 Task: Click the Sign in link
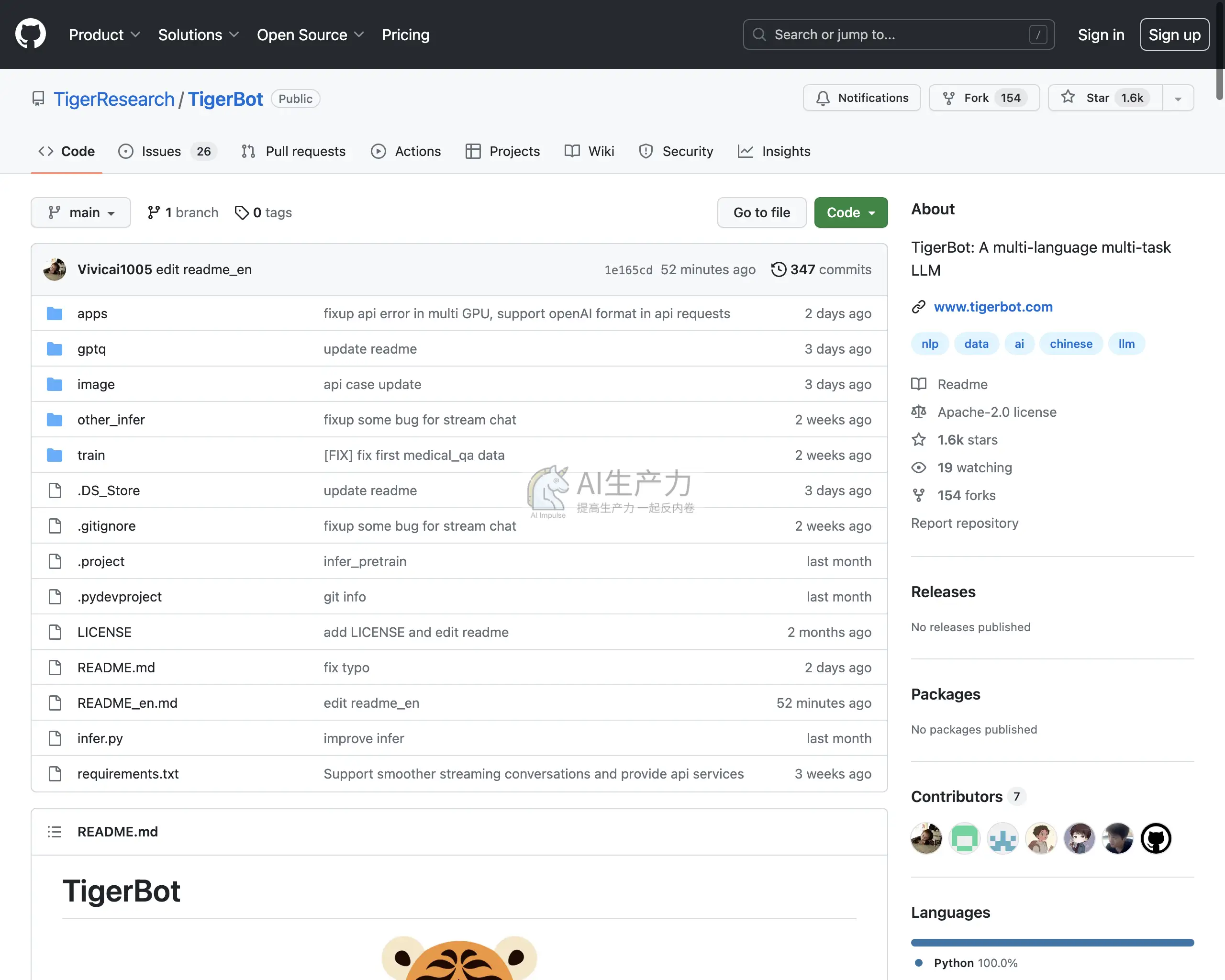click(1101, 34)
